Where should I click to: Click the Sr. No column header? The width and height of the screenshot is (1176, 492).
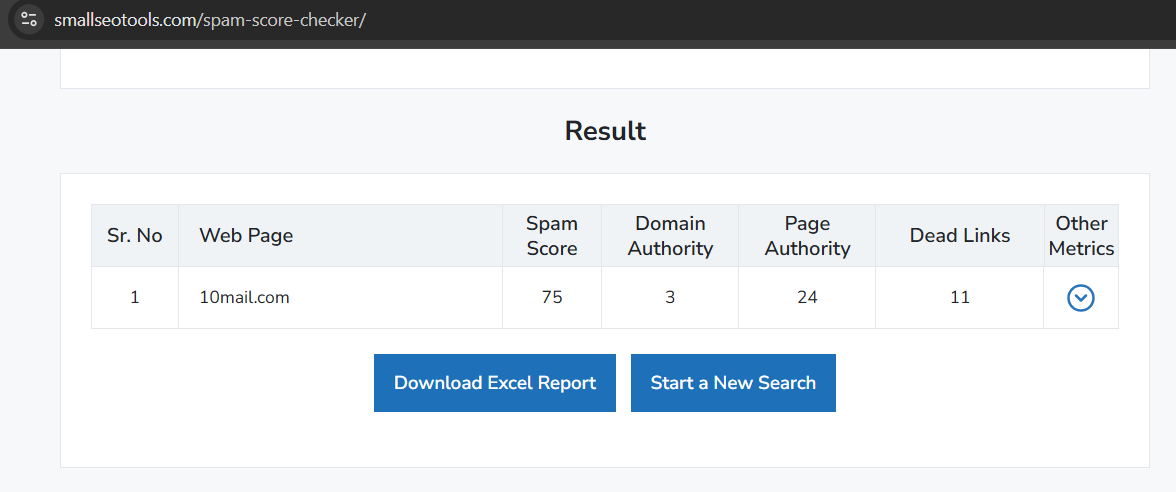pos(135,236)
